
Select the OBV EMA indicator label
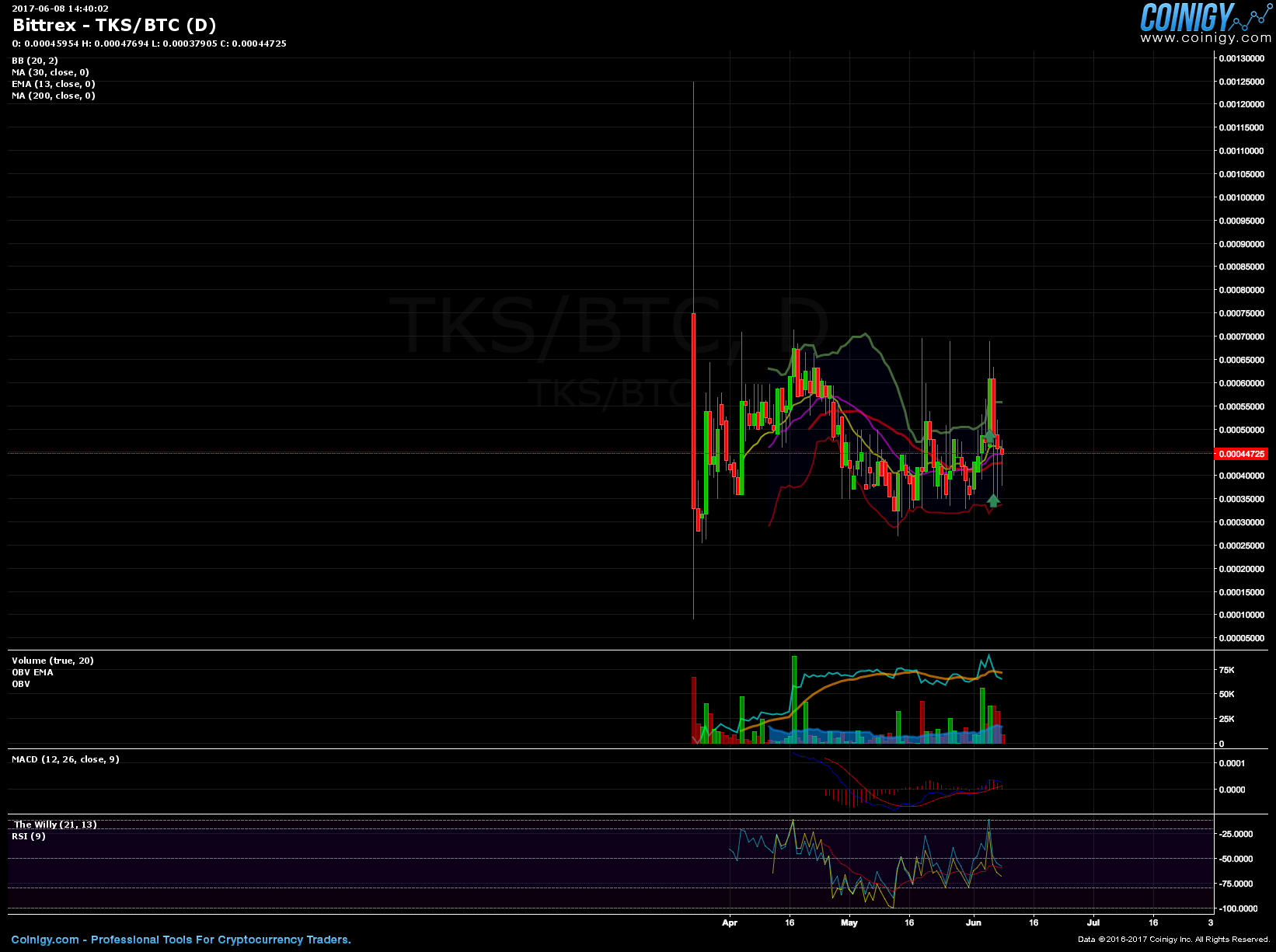pyautogui.click(x=33, y=672)
